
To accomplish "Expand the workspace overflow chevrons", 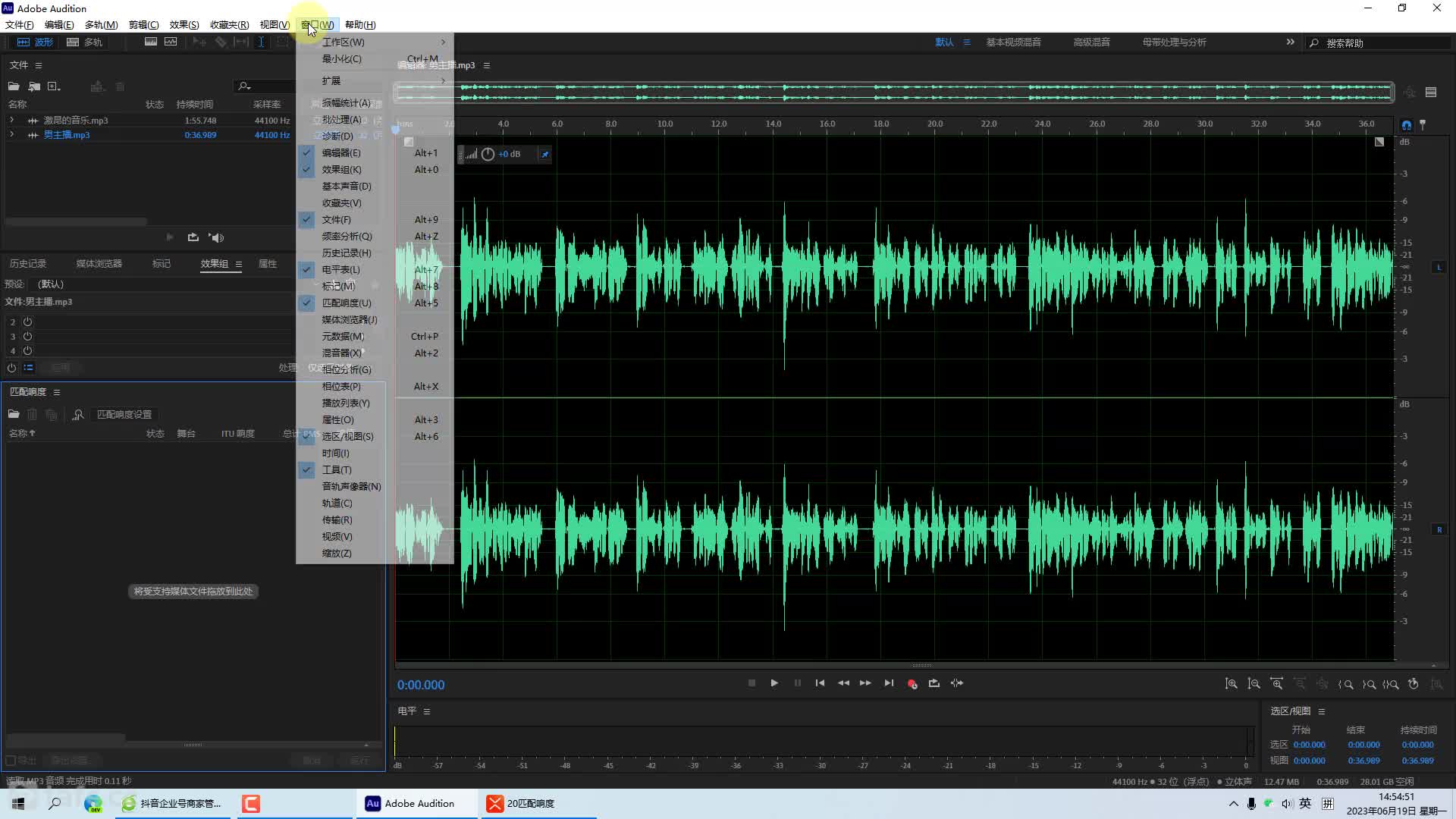I will pyautogui.click(x=1290, y=42).
